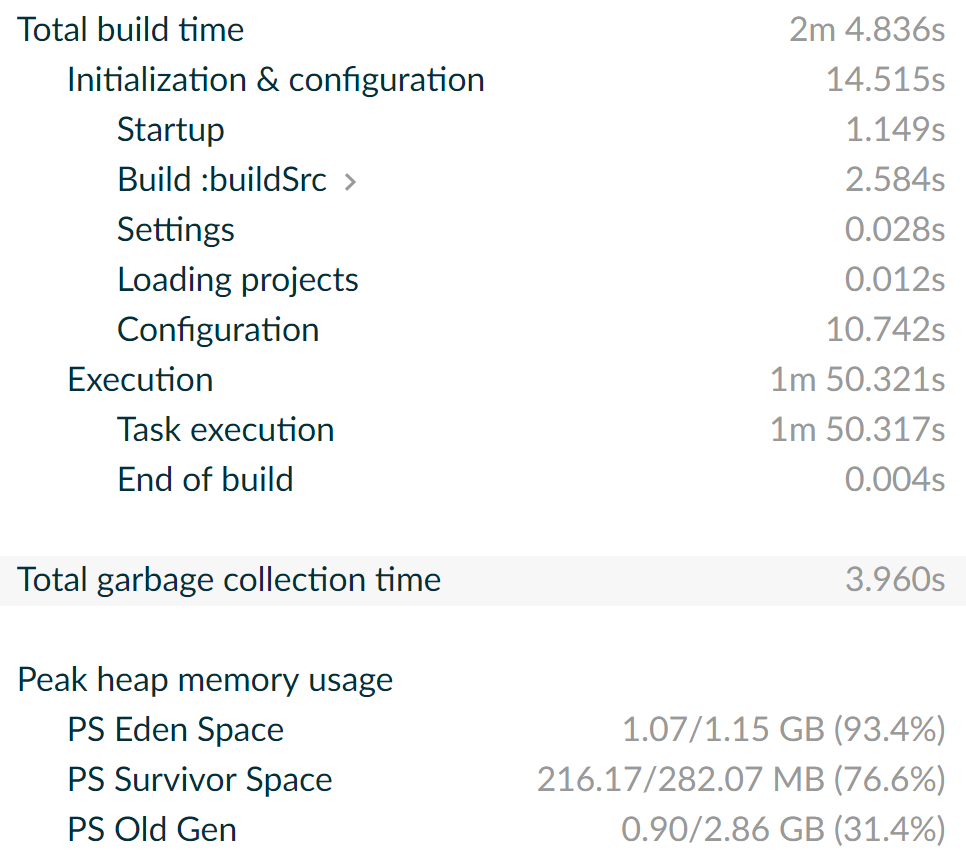
Task: Expand the Build :buildSrc chevron
Action: coord(349,181)
